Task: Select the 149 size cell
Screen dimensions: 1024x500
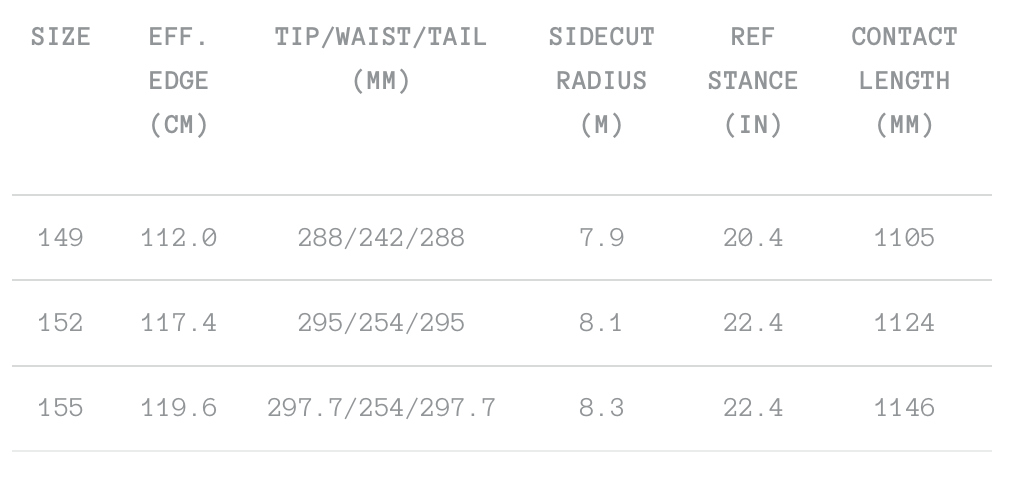Action: [x=61, y=238]
